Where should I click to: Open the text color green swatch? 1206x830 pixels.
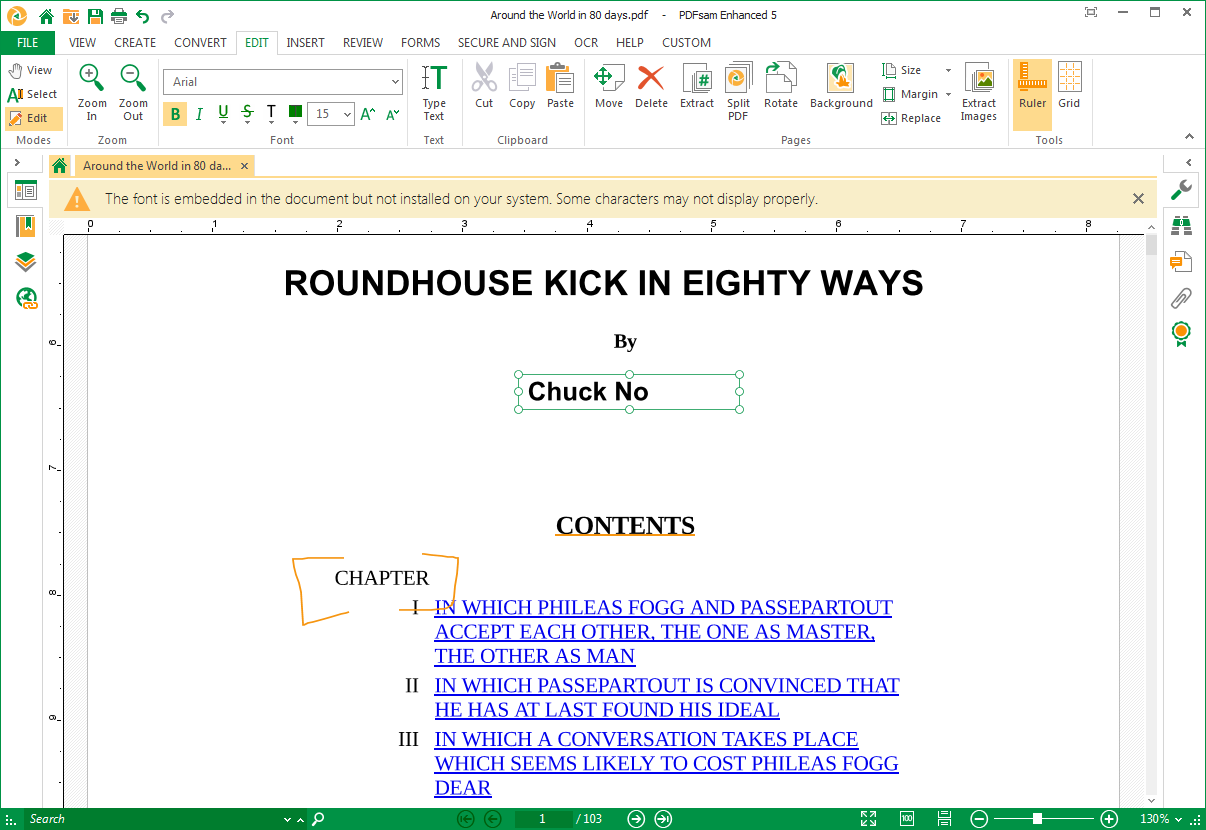295,112
